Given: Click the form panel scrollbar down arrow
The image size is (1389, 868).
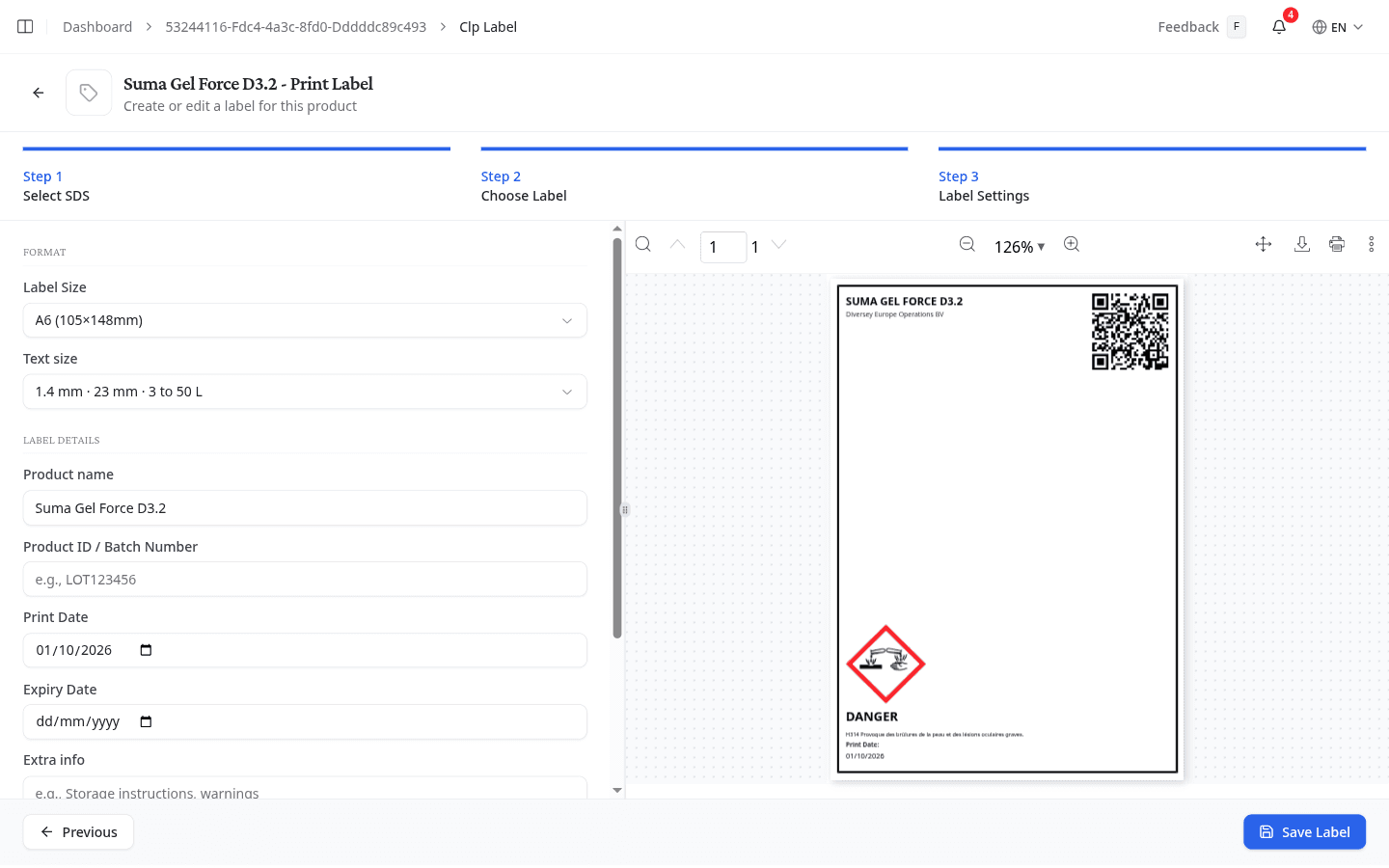Looking at the screenshot, I should click(617, 791).
